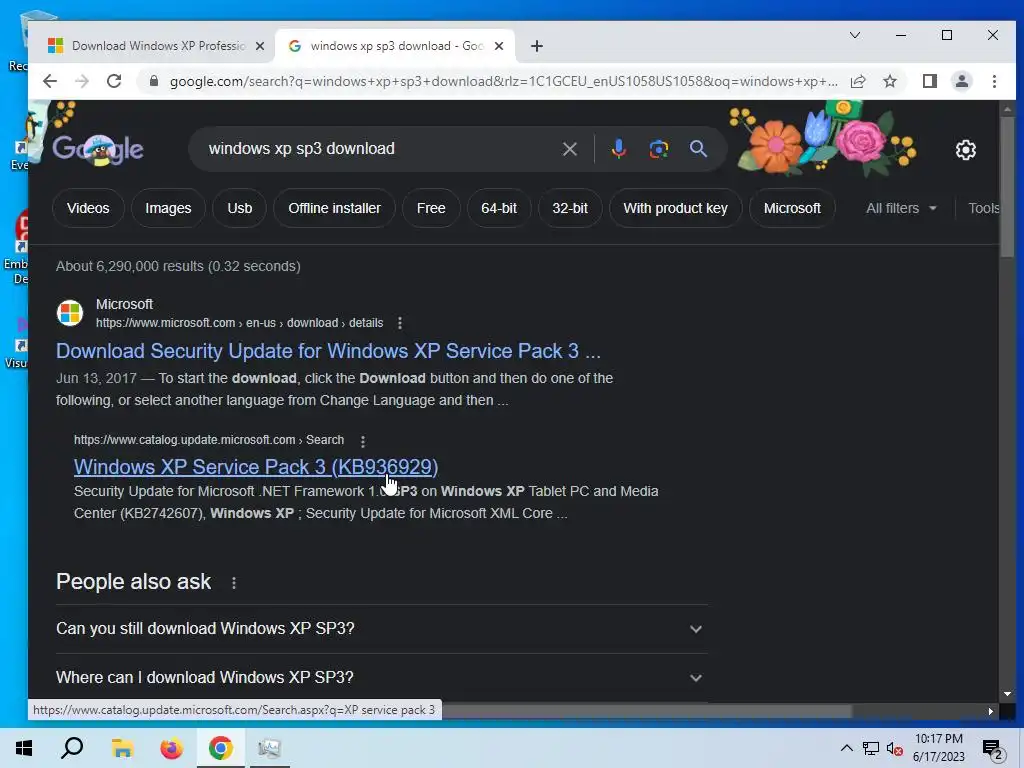Open Windows XP Service Pack 3 (KB936929) link
The height and width of the screenshot is (768, 1024).
pyautogui.click(x=255, y=467)
